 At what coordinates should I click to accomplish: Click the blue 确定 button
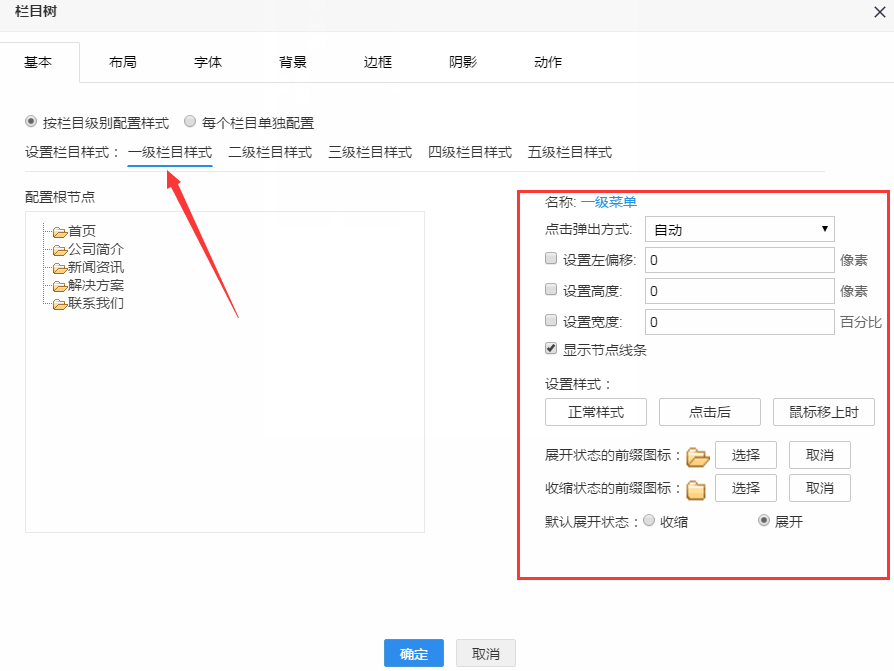tap(414, 654)
